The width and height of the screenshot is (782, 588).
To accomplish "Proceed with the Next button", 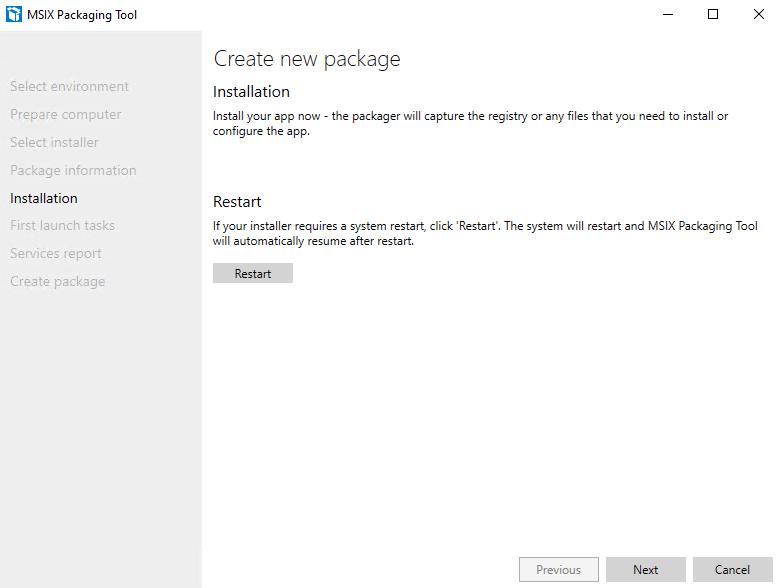I will [646, 570].
